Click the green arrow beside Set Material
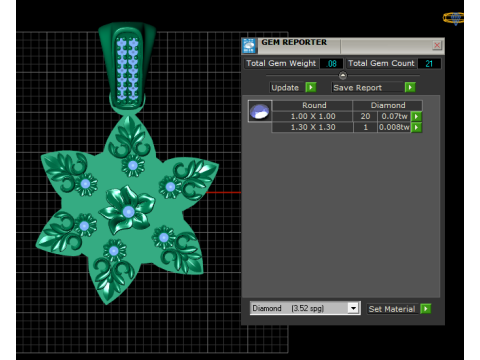The width and height of the screenshot is (480, 360). (426, 309)
